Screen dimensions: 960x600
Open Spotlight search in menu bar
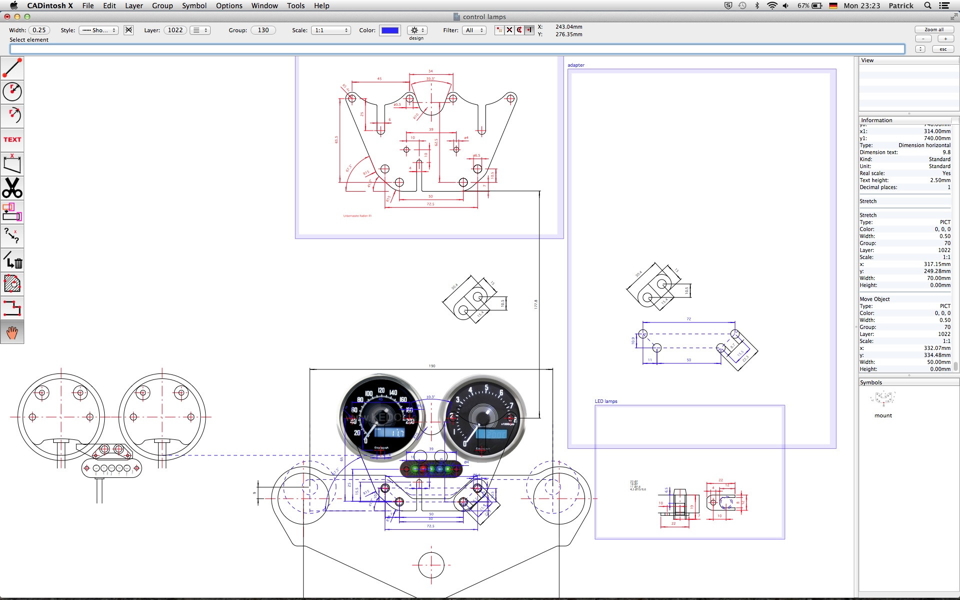tap(928, 6)
